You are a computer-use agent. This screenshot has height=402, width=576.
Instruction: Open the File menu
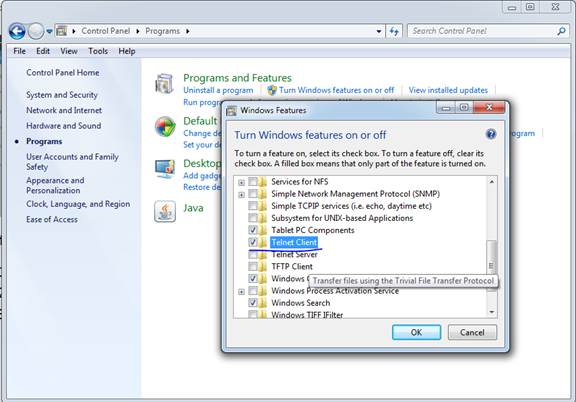tap(19, 51)
